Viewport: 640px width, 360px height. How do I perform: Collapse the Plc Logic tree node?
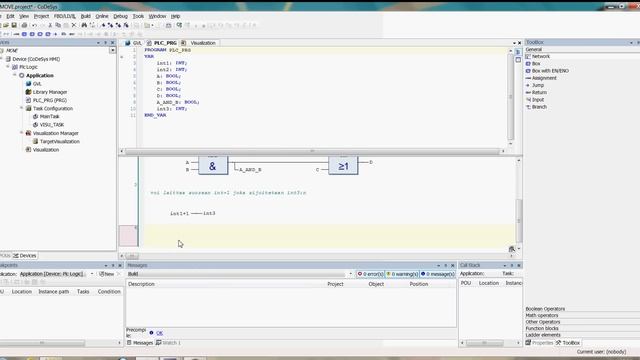click(x=8, y=67)
